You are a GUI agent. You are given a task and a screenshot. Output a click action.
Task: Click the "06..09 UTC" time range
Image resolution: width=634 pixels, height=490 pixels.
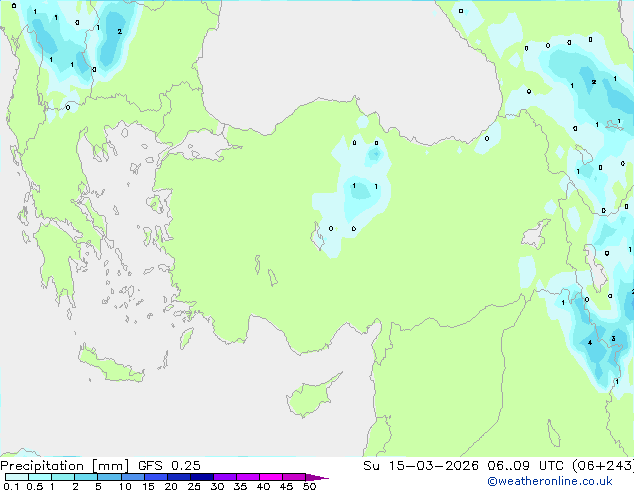coord(525,466)
